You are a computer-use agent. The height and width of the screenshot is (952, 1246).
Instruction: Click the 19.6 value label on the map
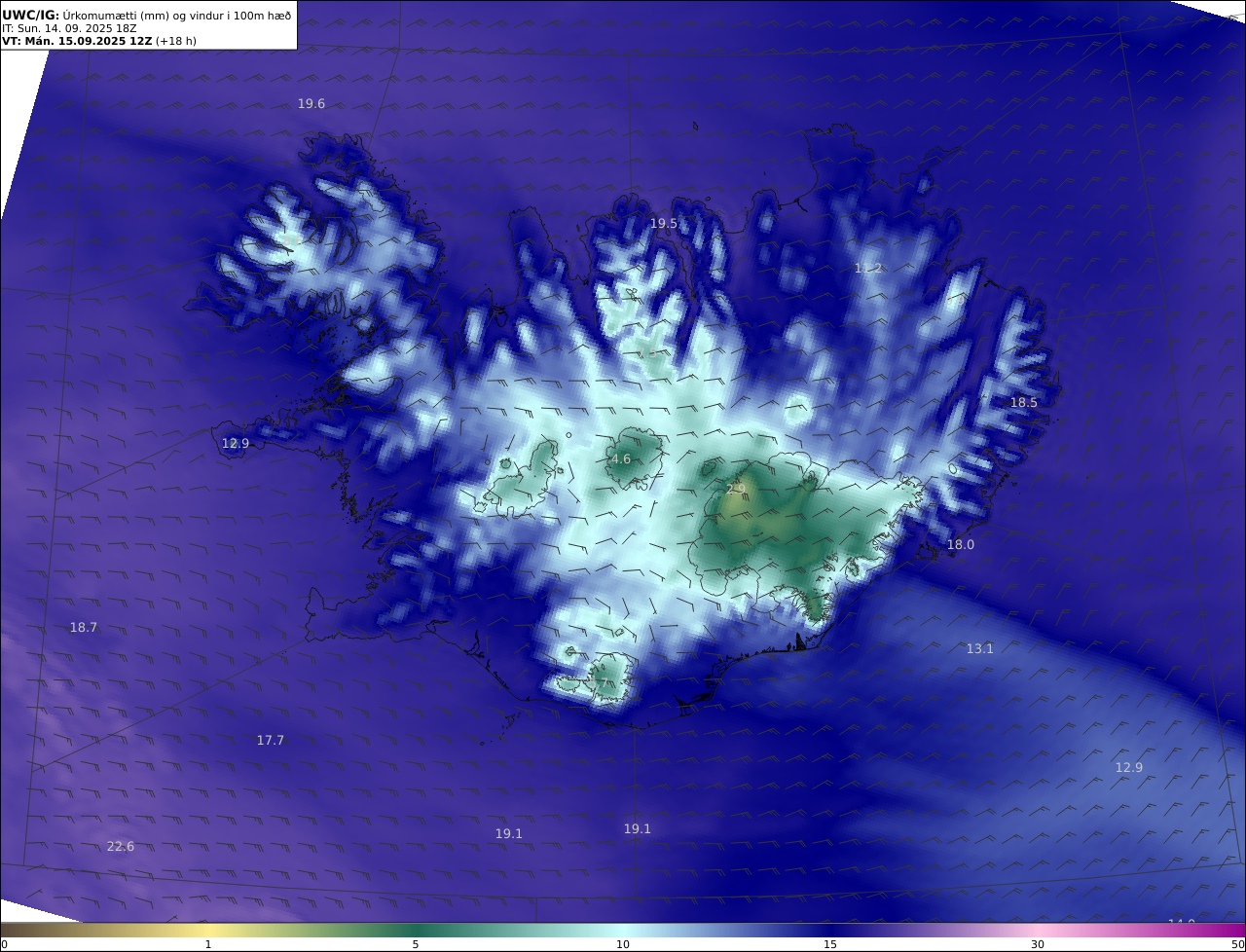tap(311, 104)
